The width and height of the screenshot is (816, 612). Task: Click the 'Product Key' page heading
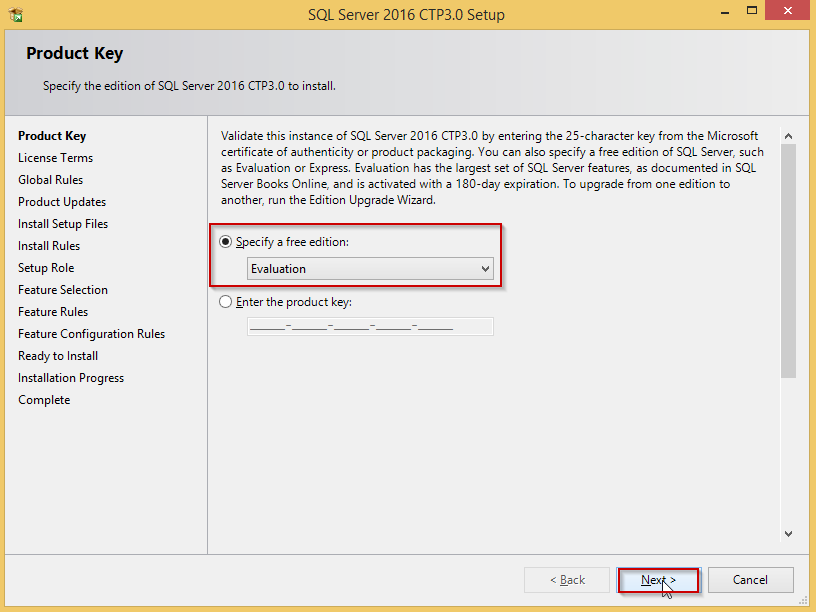pos(74,53)
